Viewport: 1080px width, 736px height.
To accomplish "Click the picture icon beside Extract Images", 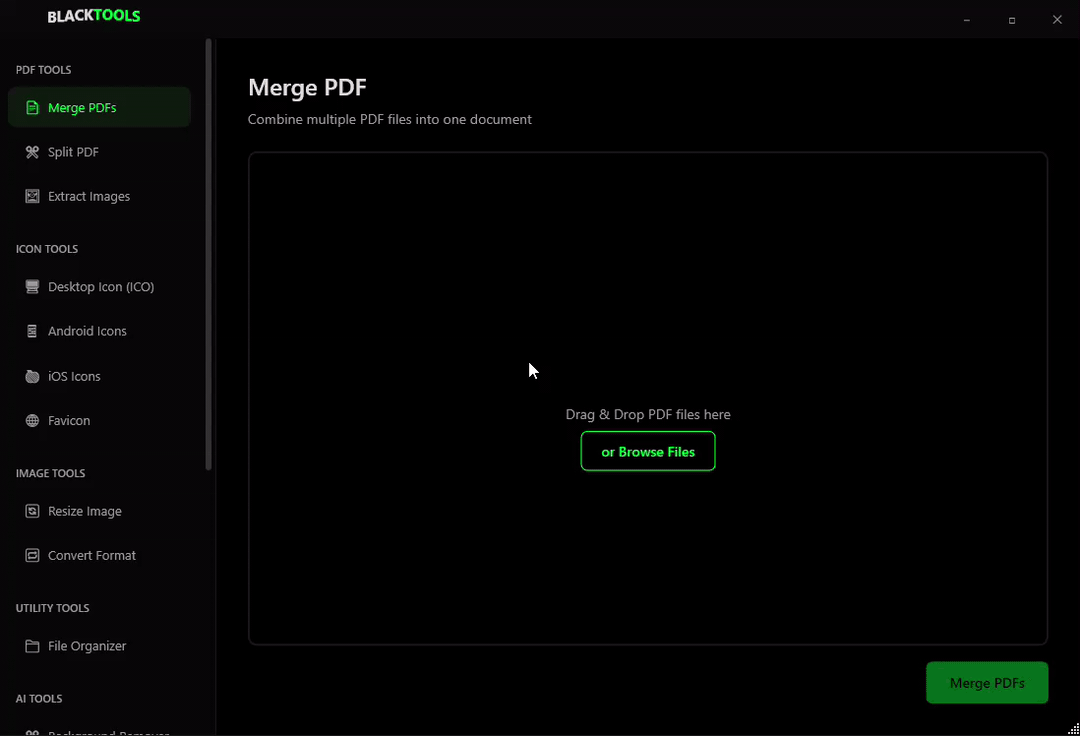I will tap(32, 196).
